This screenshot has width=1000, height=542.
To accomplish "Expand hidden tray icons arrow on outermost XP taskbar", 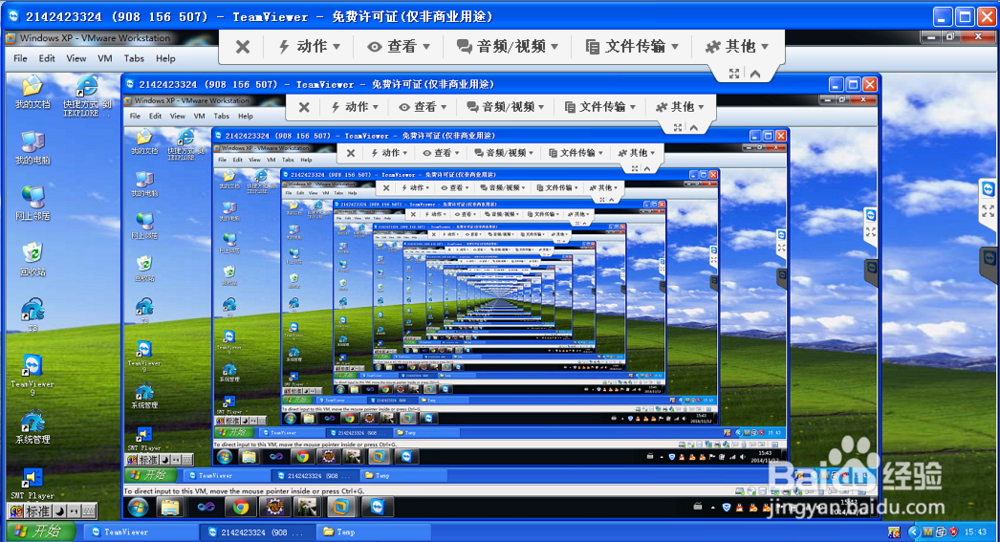I will pyautogui.click(x=913, y=532).
